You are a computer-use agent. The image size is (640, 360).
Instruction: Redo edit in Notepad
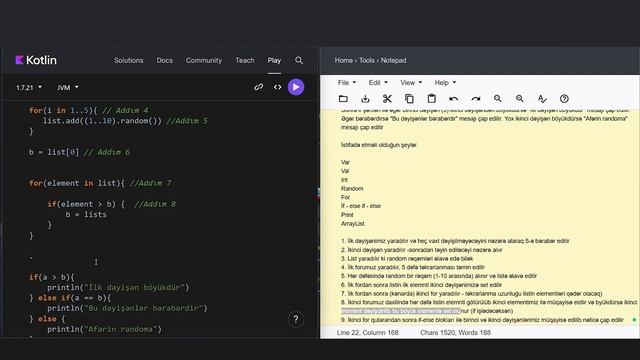476,98
